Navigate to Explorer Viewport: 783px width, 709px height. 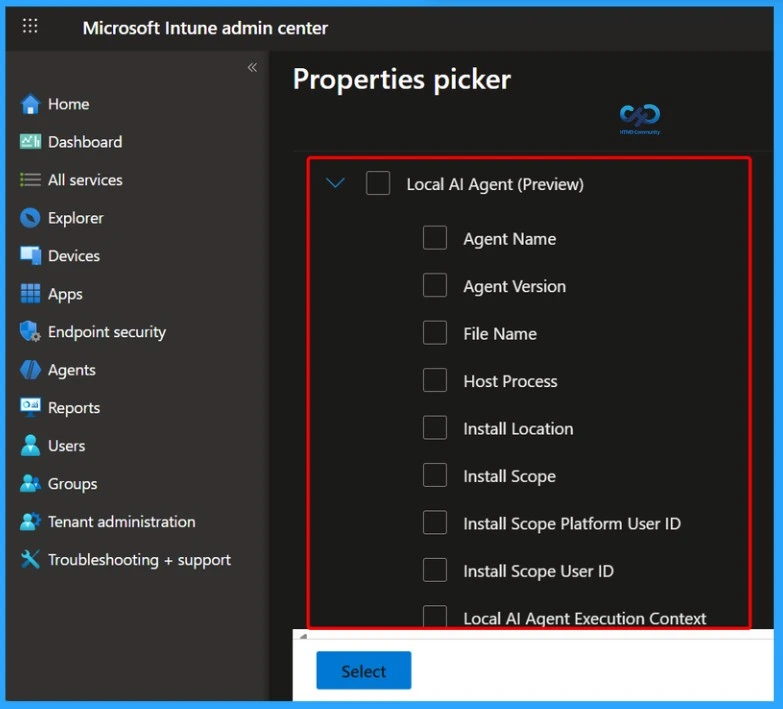tap(75, 218)
